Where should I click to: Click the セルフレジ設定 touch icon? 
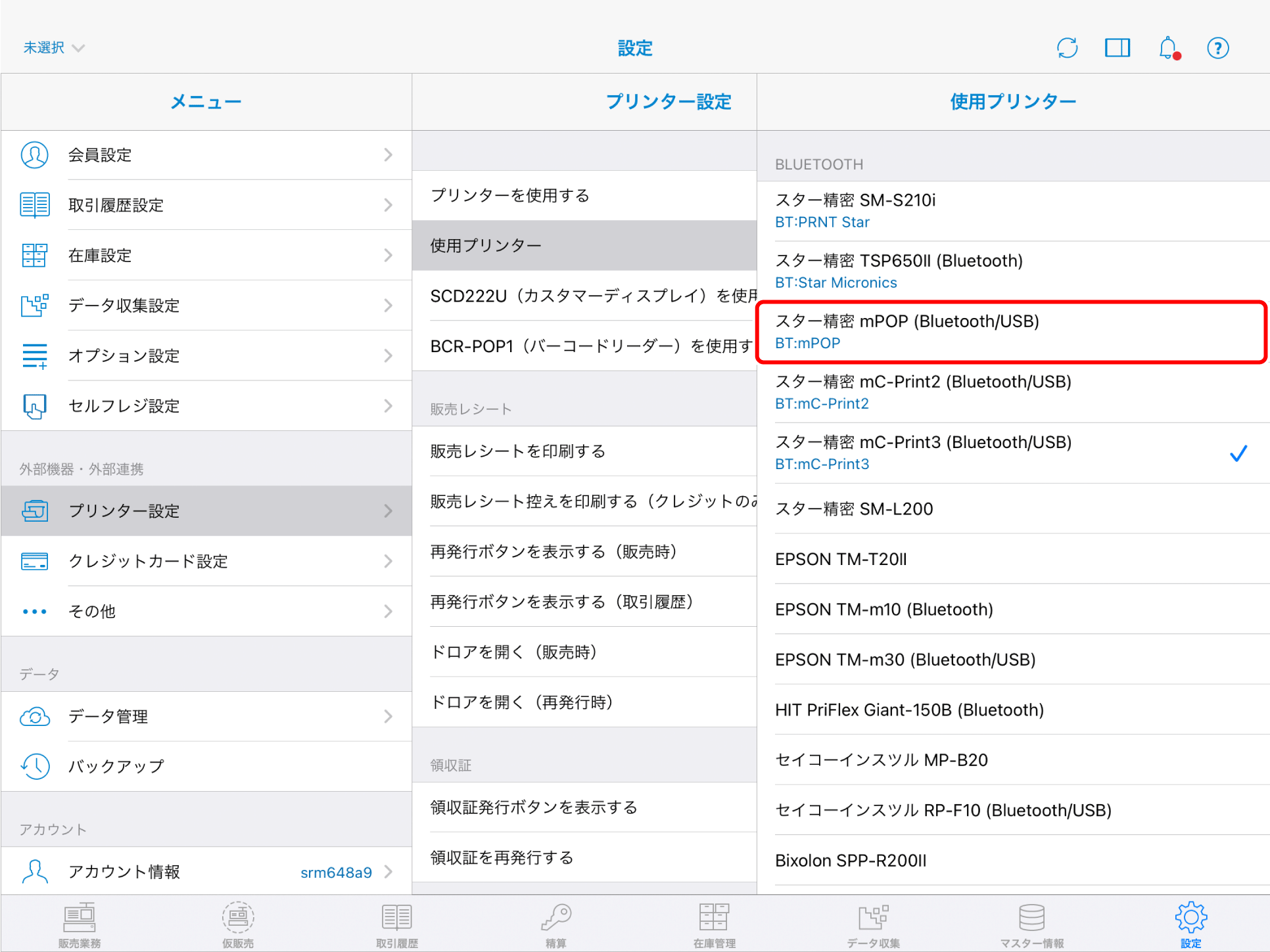[x=35, y=406]
